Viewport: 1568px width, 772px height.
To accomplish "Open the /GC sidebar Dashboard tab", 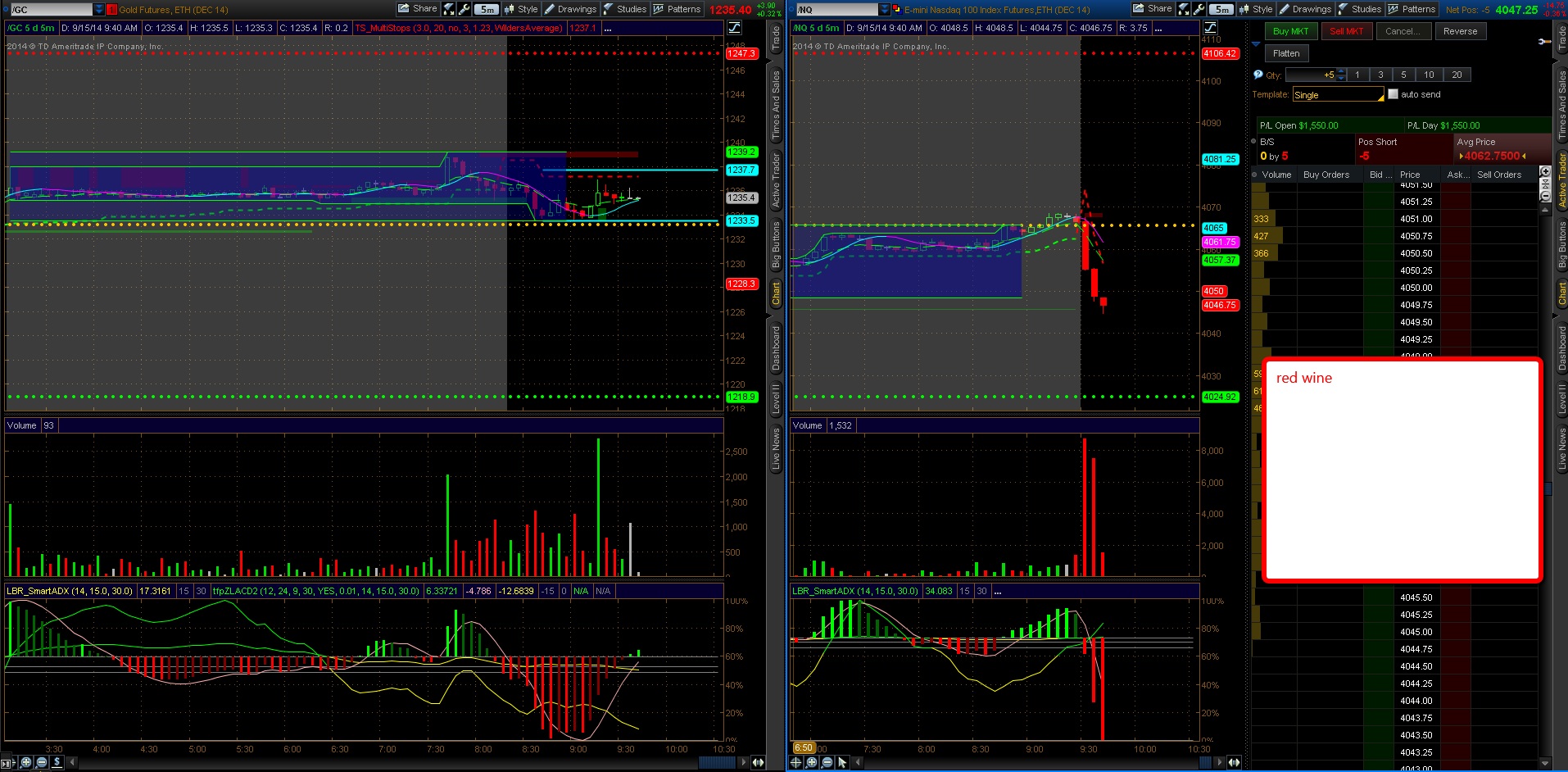I will (x=775, y=348).
